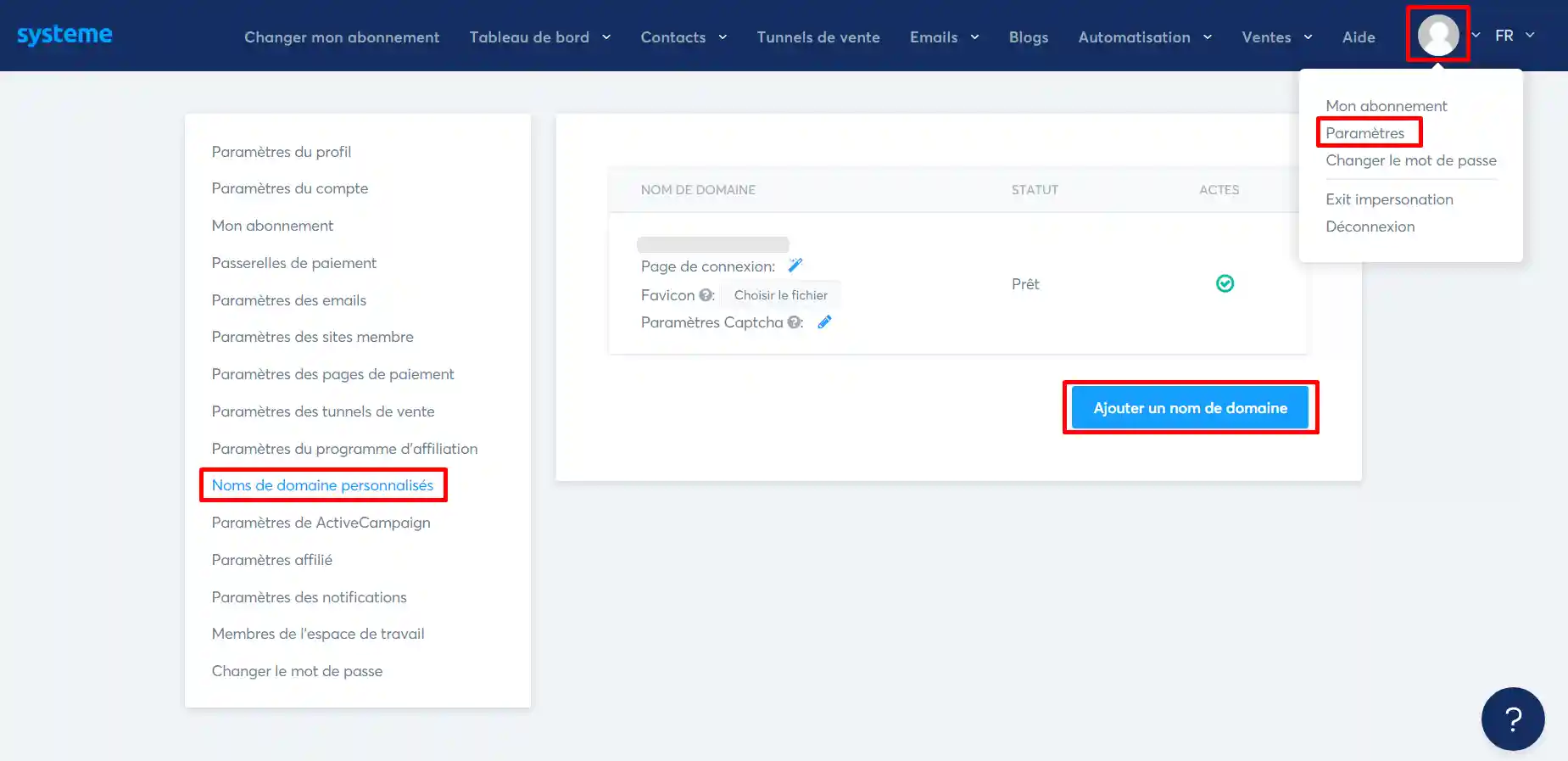Viewport: 1568px width, 761px height.
Task: Open Paramètres du programme d'affiliation
Action: (345, 449)
